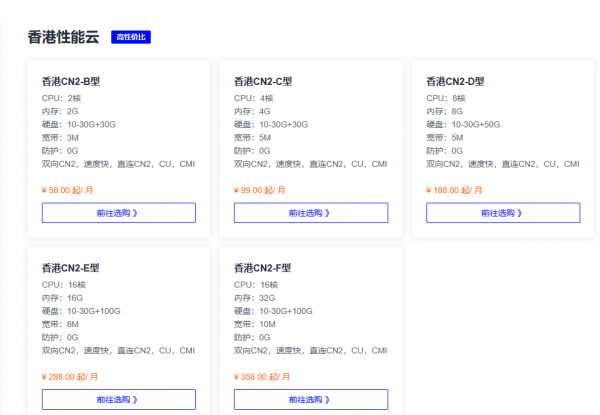Viewport: 600px width, 415px height.
Task: Click 硬盘: 10-30G+30G in the B型 card
Action: tap(79, 124)
